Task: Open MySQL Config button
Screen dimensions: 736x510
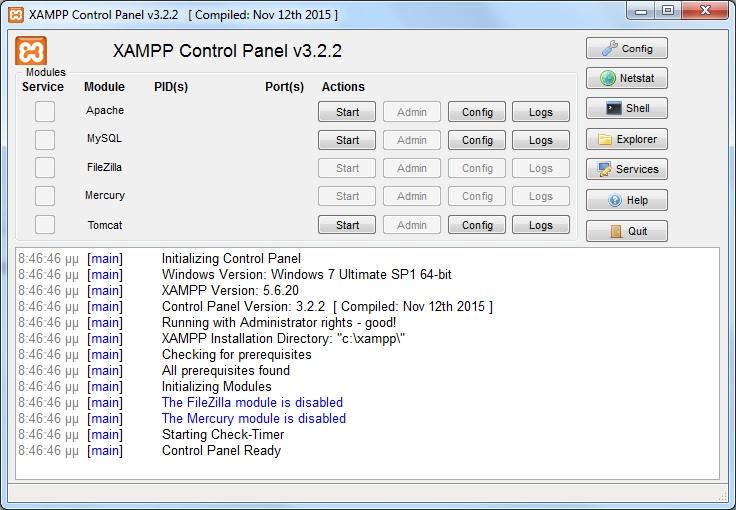Action: [x=477, y=140]
